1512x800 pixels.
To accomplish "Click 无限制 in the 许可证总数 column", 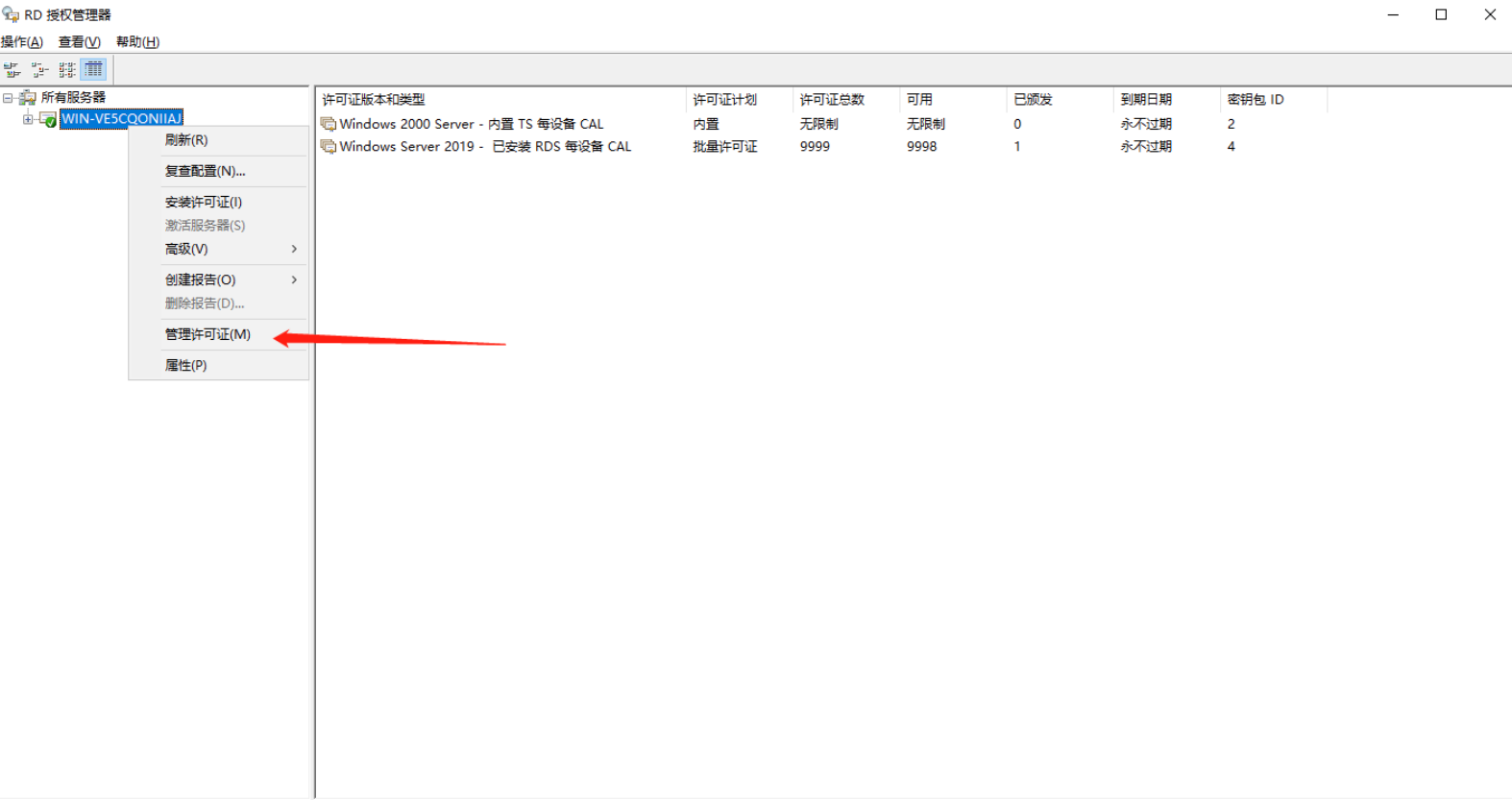I will coord(819,124).
